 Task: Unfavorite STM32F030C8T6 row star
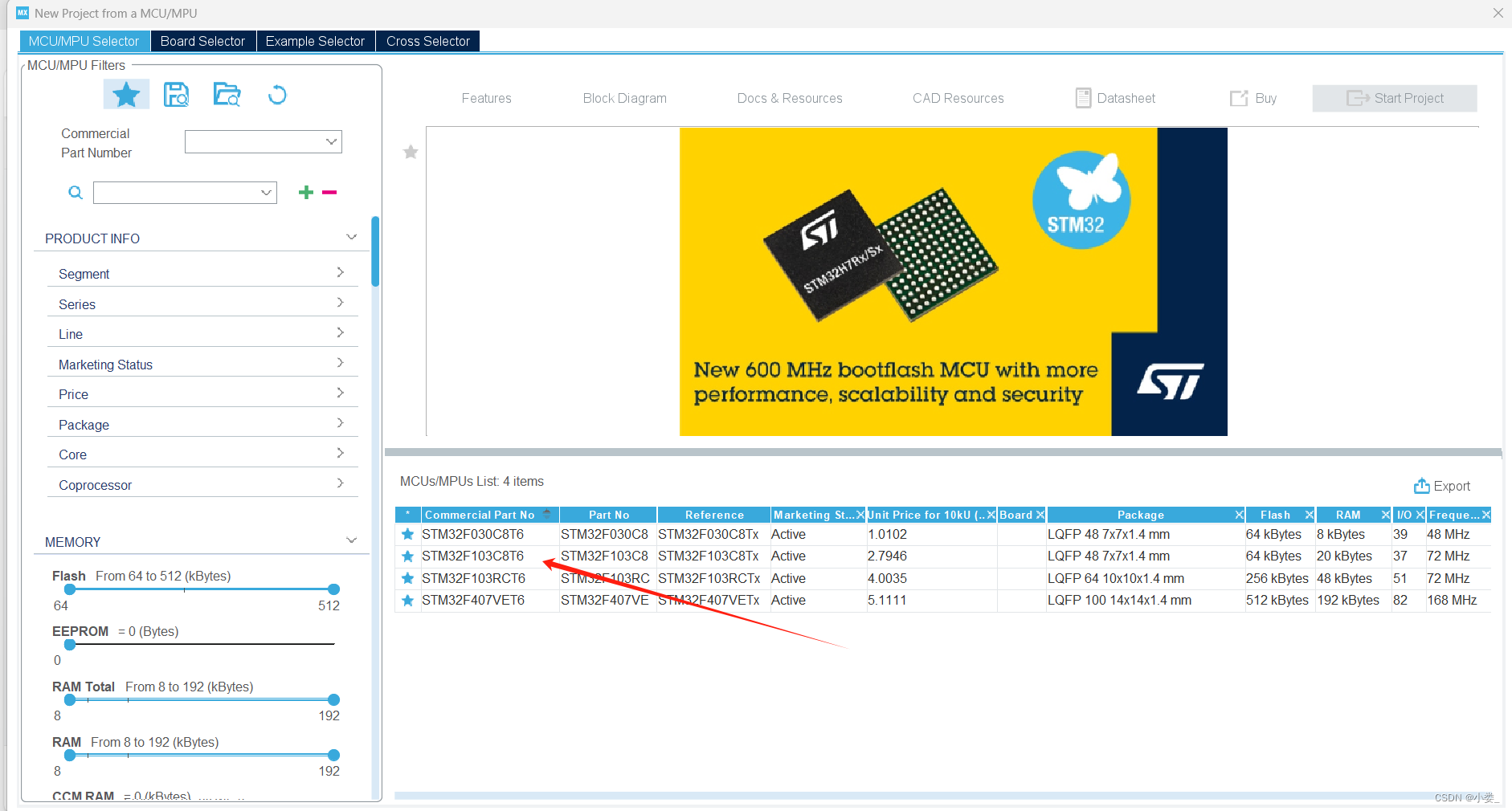(x=408, y=535)
